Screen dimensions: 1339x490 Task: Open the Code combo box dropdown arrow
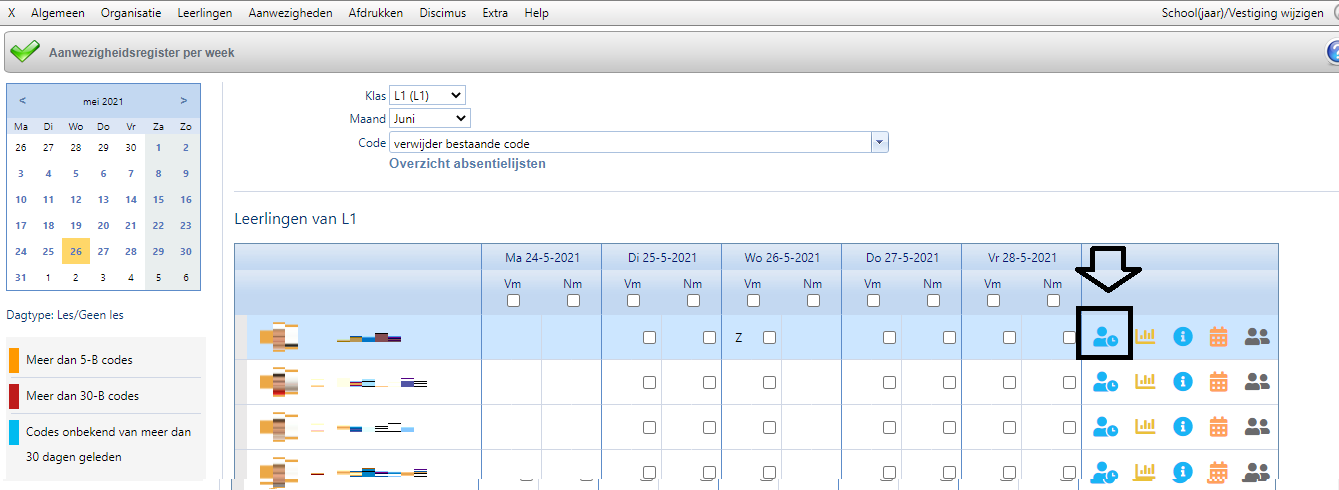pyautogui.click(x=880, y=143)
